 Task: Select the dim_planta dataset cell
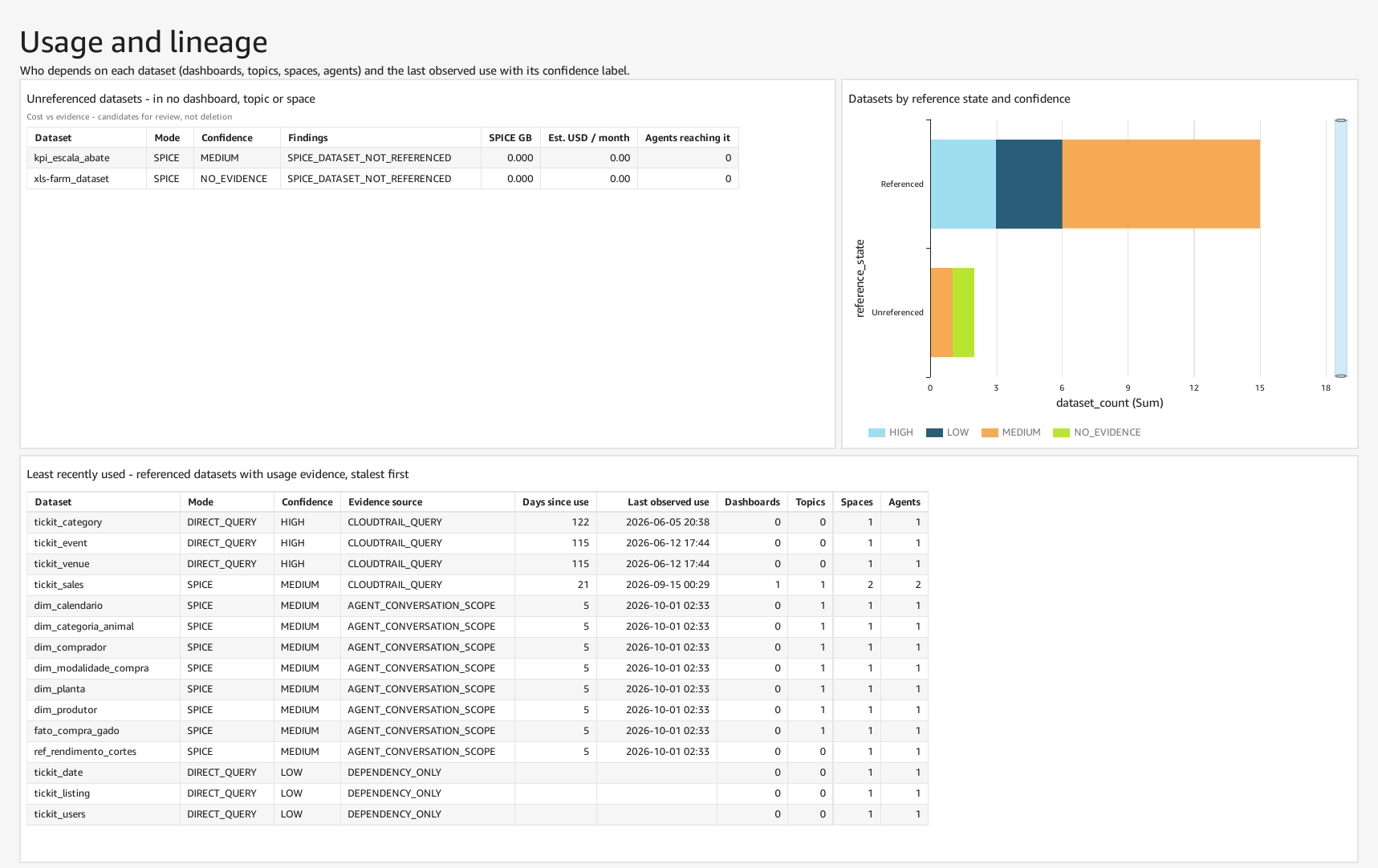[x=104, y=689]
